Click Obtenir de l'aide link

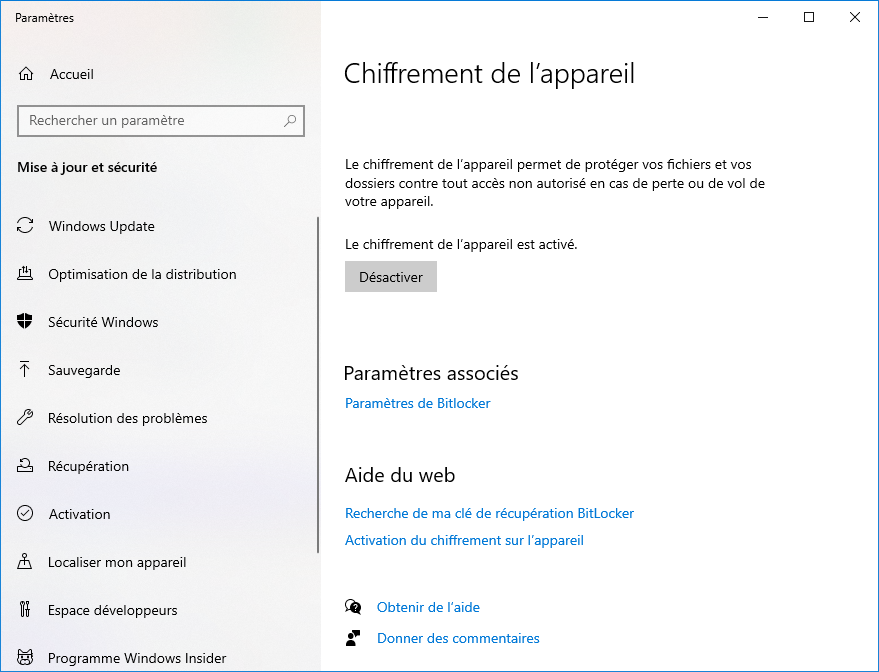point(428,608)
